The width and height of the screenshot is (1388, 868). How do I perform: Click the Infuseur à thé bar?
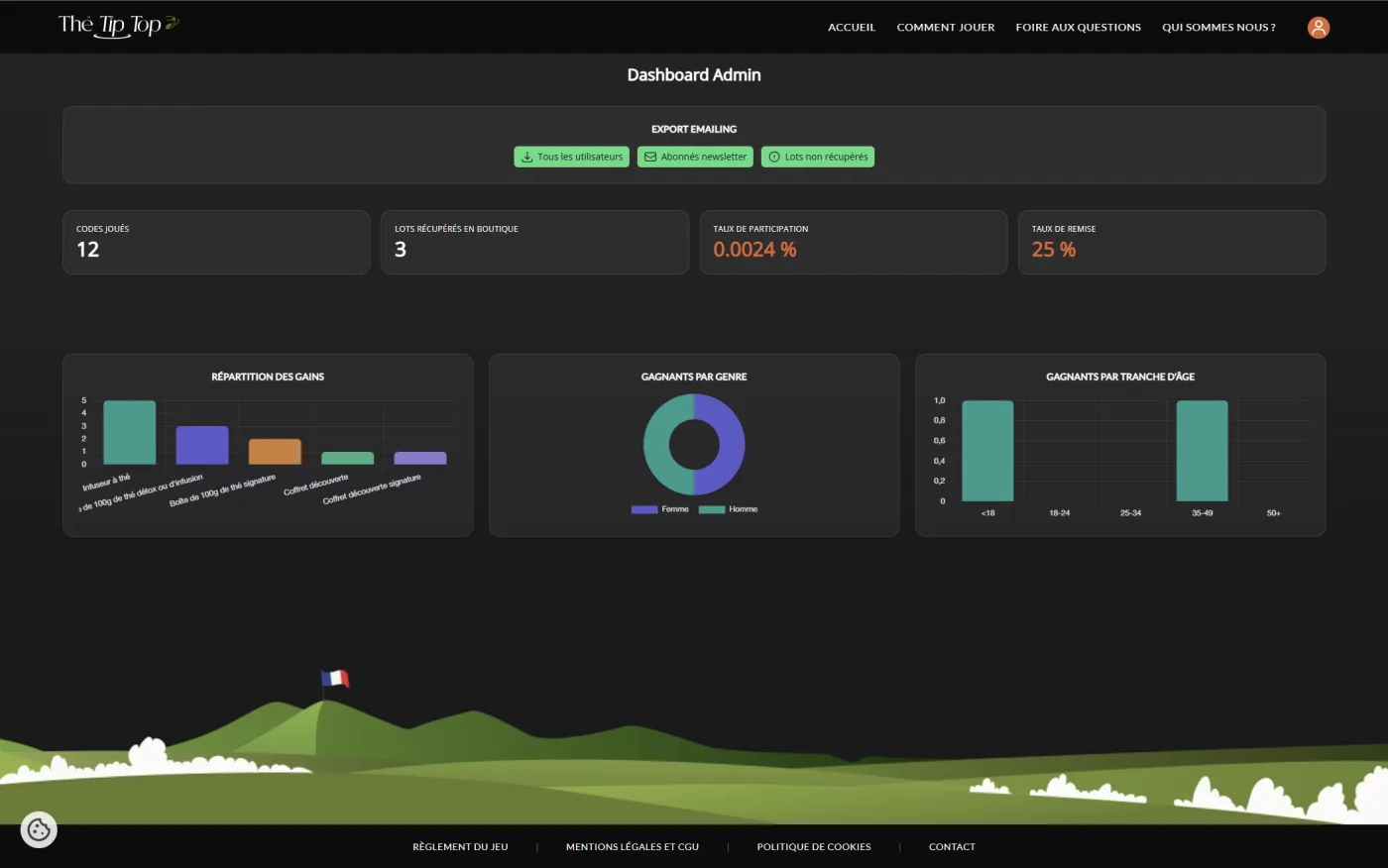130,432
